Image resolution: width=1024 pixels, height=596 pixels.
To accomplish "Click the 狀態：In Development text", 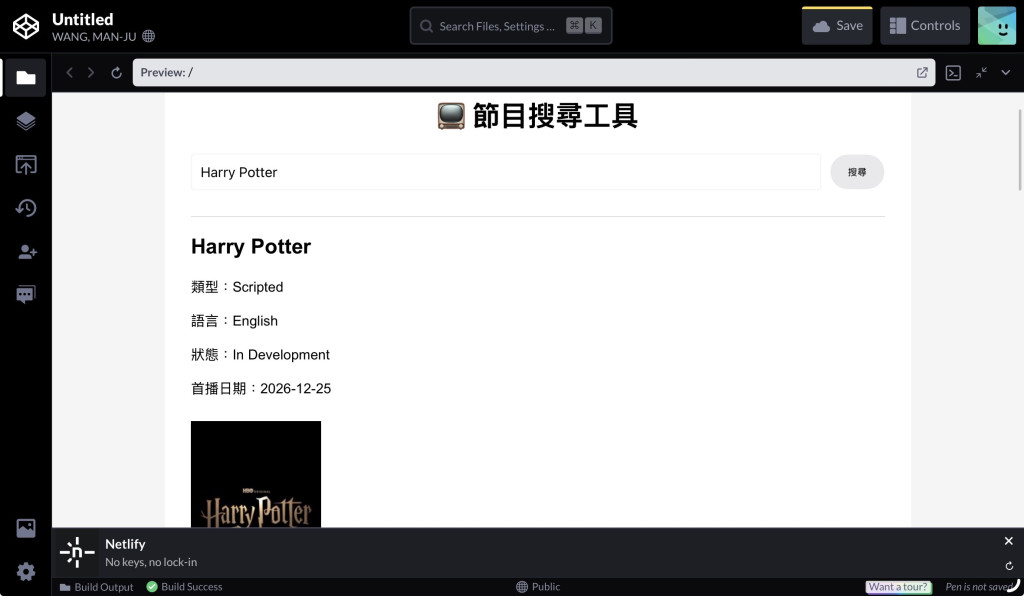I will (261, 354).
